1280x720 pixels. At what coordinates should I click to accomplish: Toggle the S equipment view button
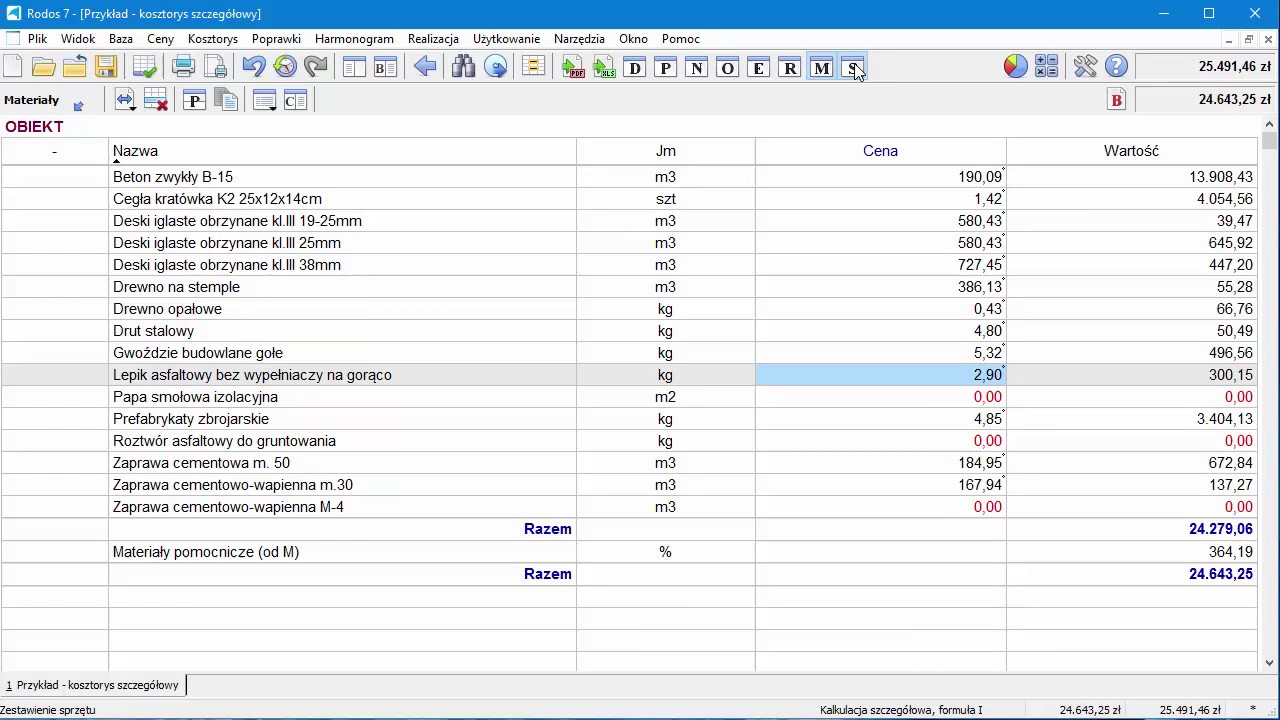[852, 67]
